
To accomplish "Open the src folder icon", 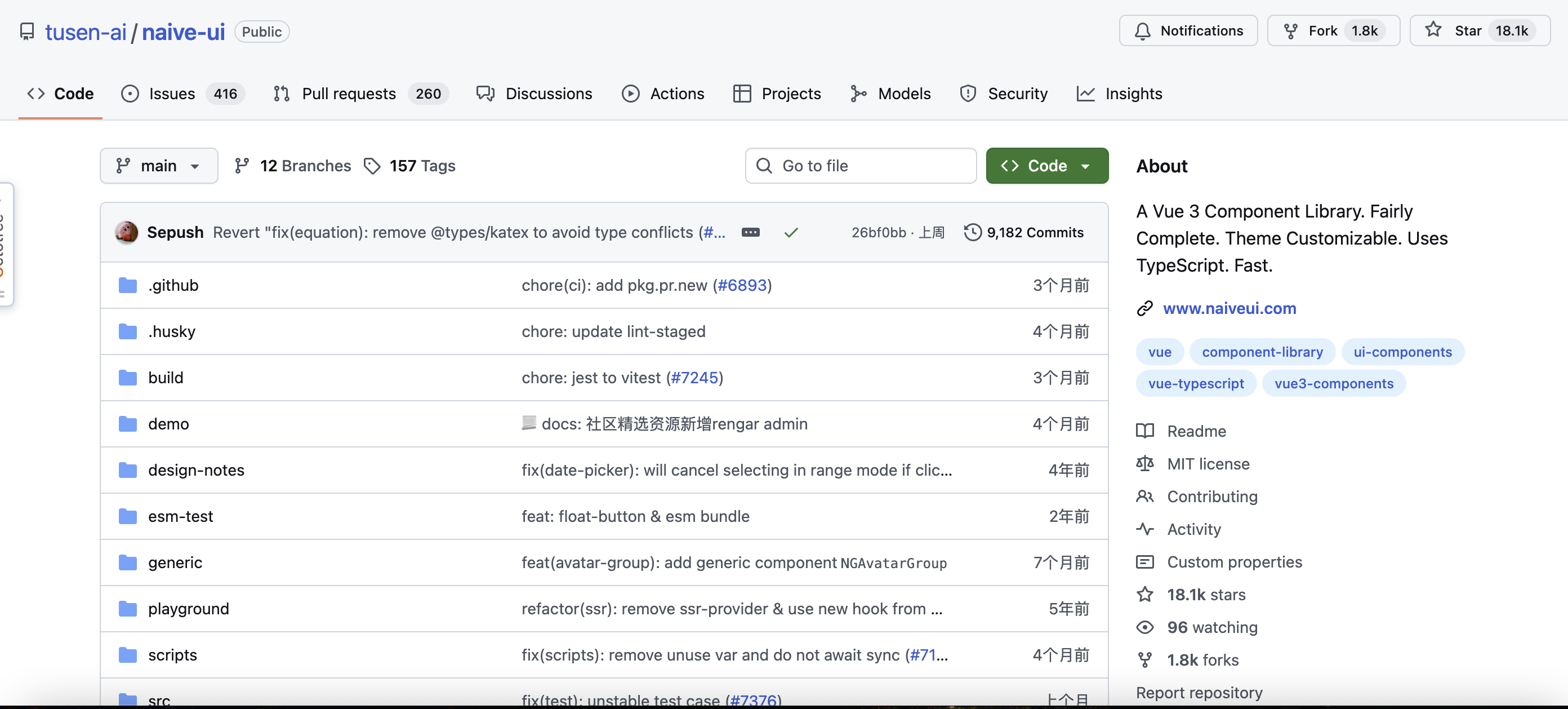I will coord(128,700).
